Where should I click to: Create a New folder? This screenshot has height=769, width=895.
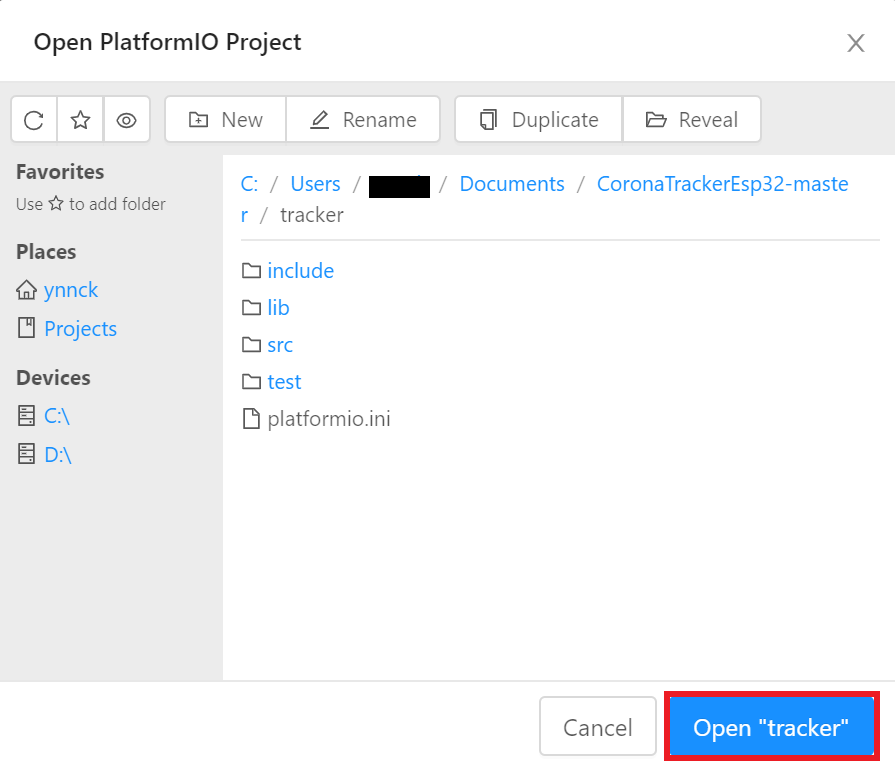pos(225,120)
